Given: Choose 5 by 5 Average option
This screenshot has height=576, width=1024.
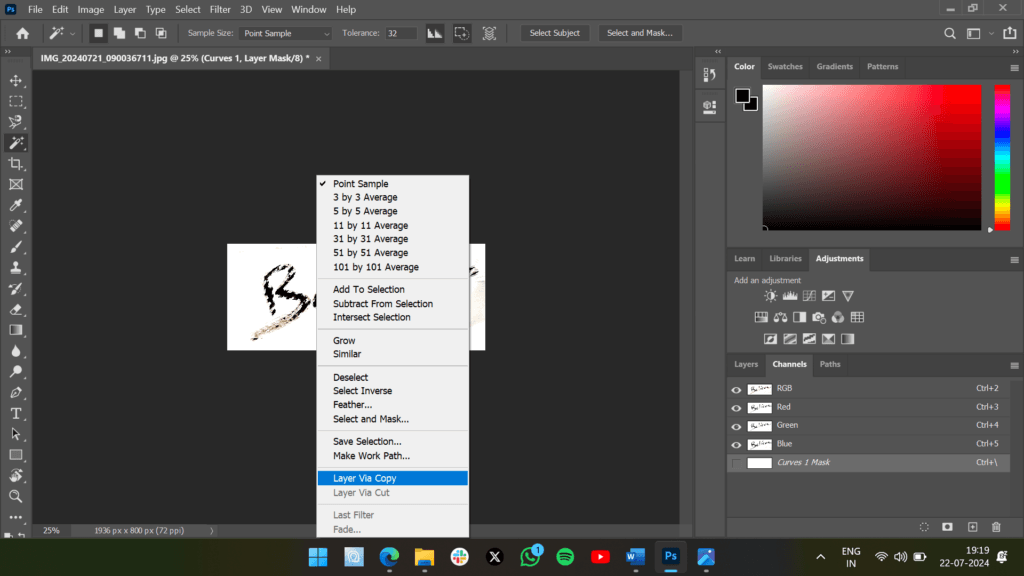Looking at the screenshot, I should (x=365, y=211).
